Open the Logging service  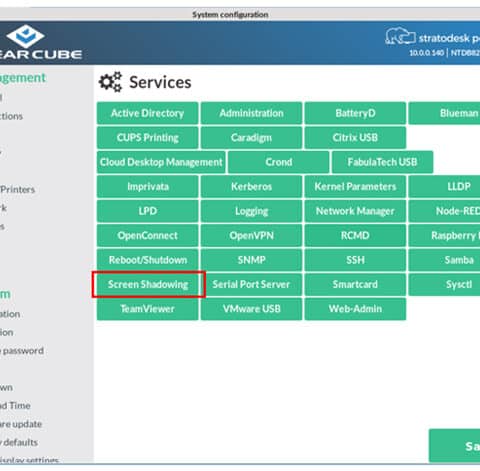[251, 211]
